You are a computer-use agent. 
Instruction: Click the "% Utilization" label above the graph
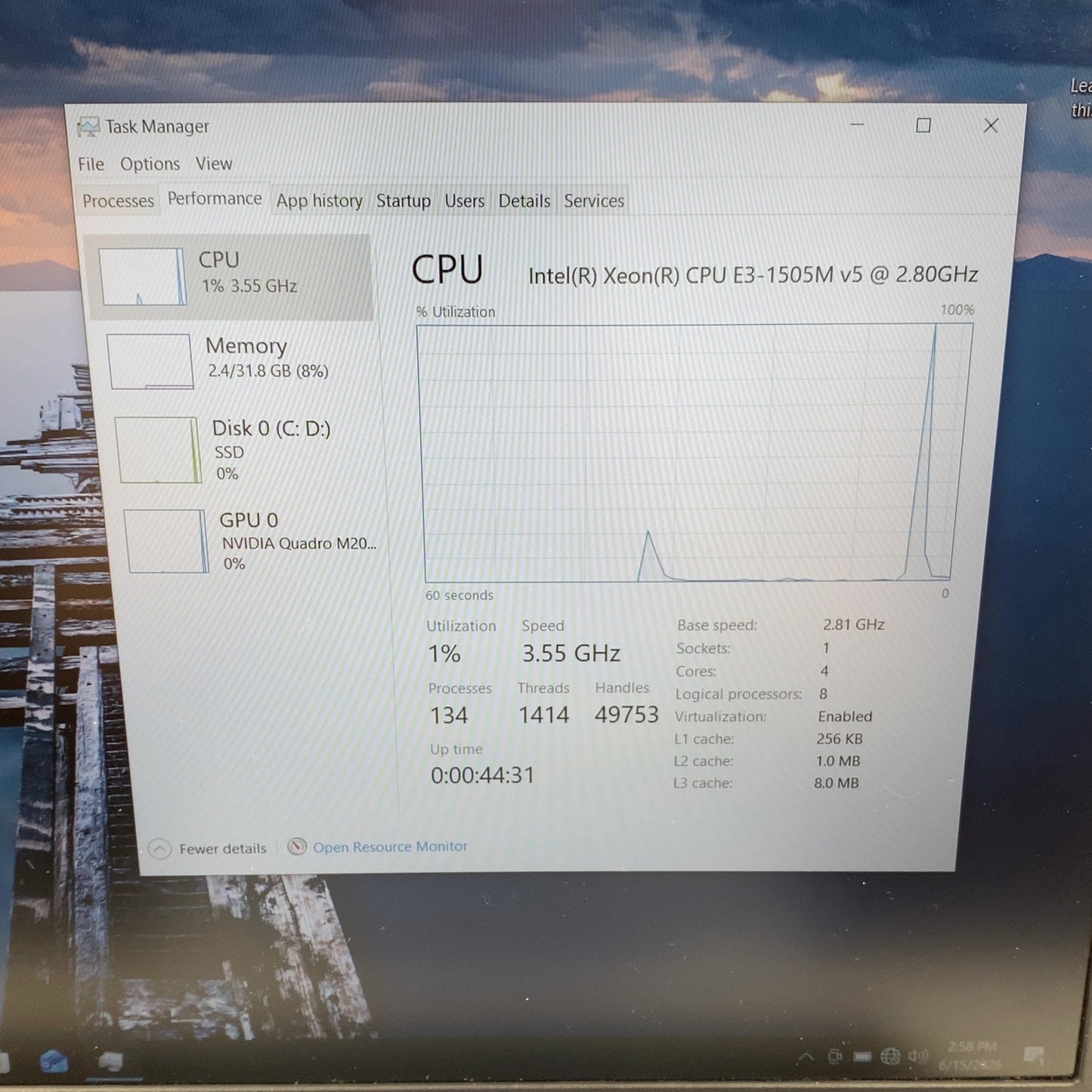(456, 312)
